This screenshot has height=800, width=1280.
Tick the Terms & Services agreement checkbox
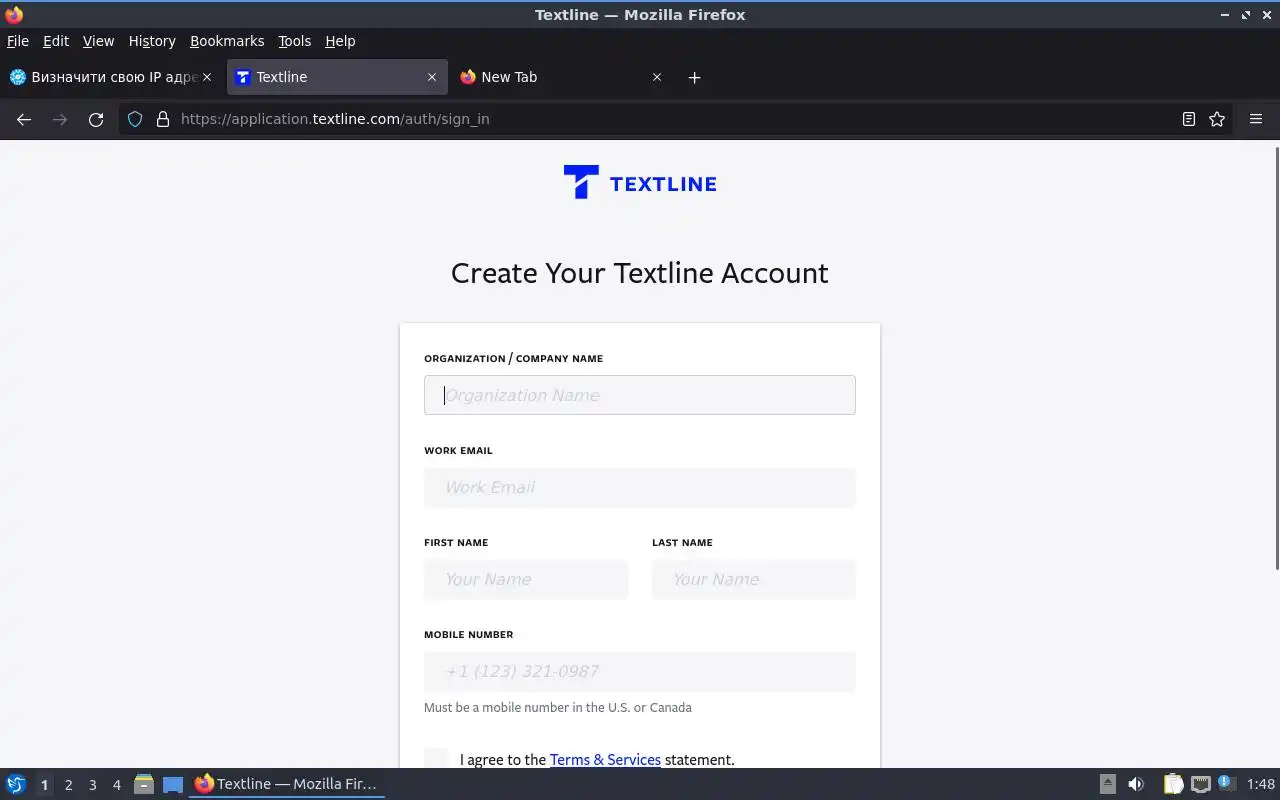pos(436,758)
